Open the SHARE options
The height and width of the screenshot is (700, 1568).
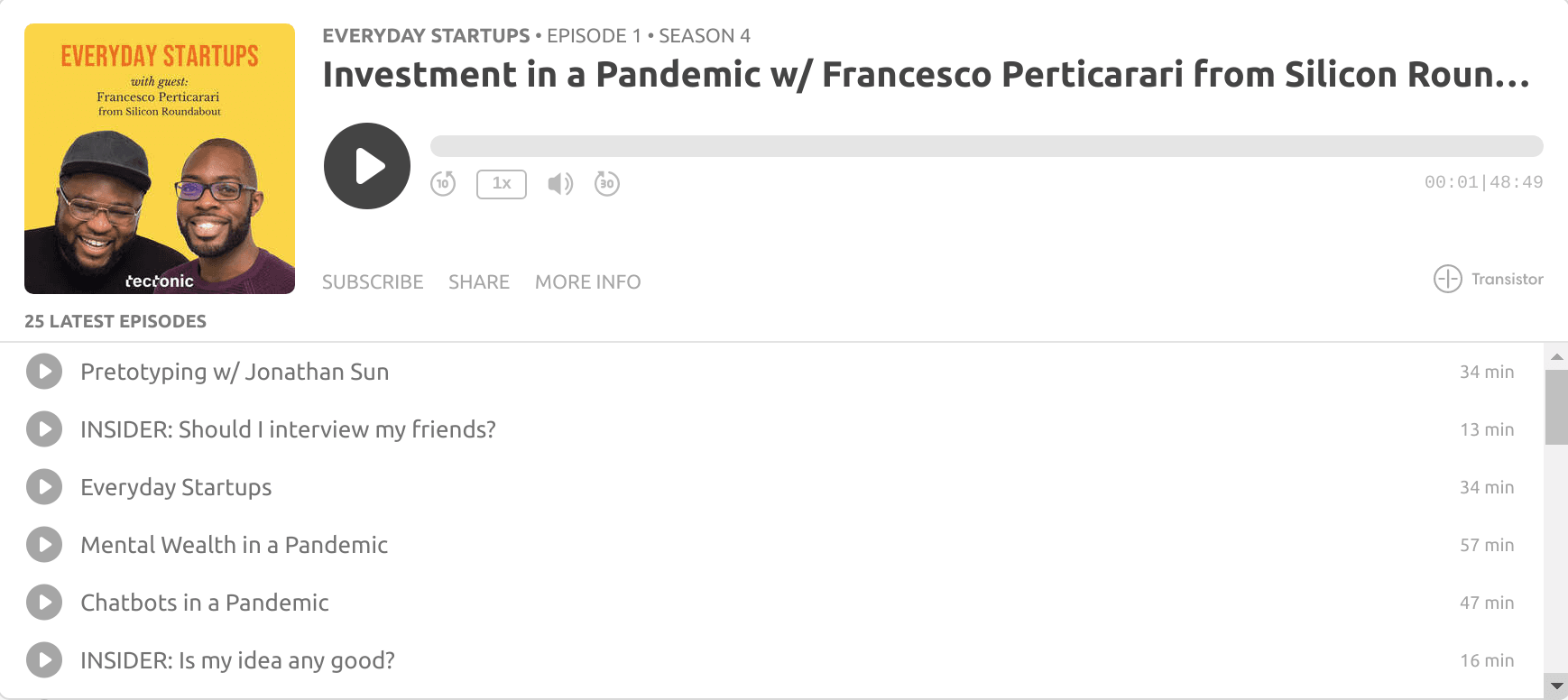pyautogui.click(x=478, y=281)
